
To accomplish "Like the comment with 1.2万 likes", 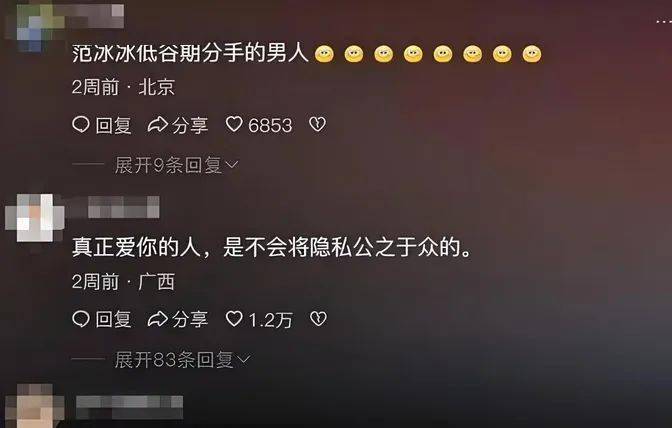I will [x=234, y=318].
